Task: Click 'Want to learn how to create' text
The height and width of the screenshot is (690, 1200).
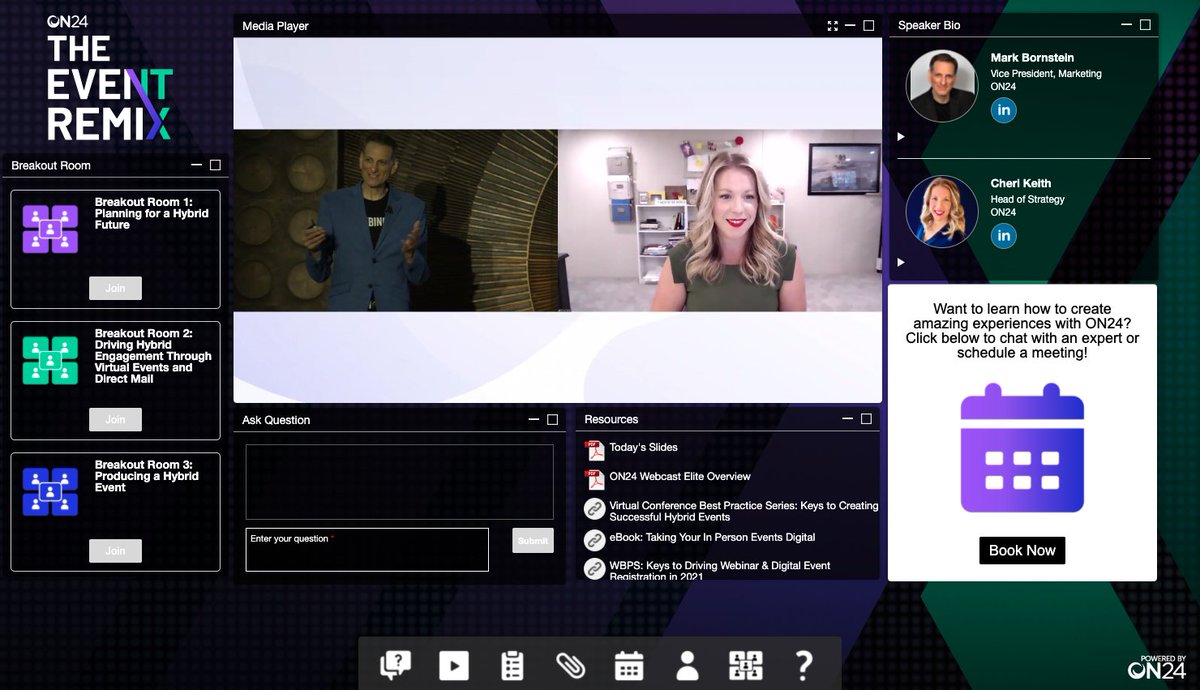Action: pyautogui.click(x=1022, y=309)
